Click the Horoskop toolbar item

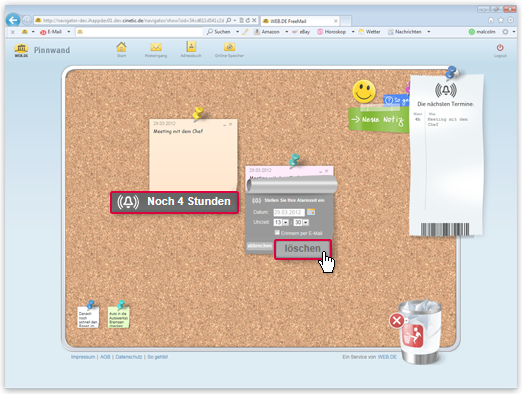tap(331, 32)
